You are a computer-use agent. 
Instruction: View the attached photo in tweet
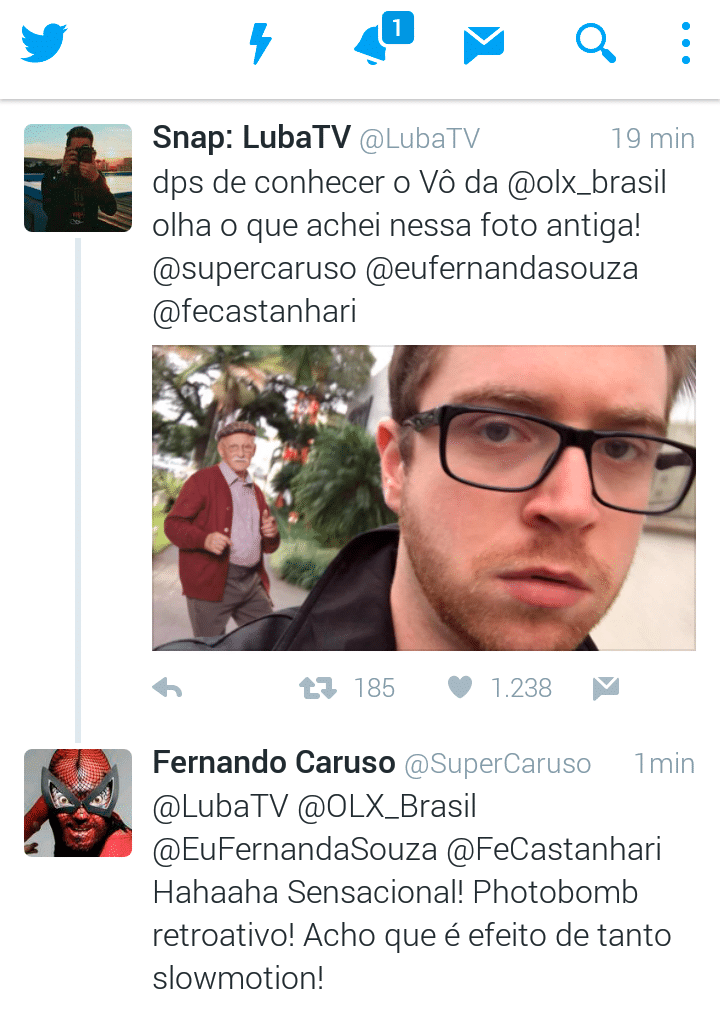[424, 497]
